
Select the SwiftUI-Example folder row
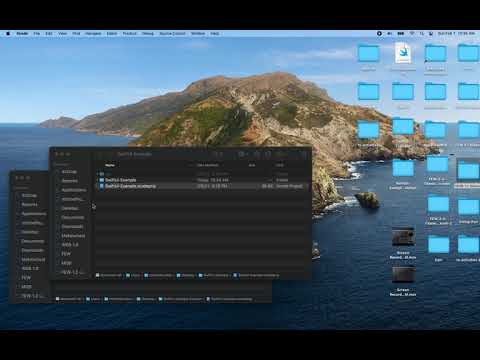tap(202, 180)
